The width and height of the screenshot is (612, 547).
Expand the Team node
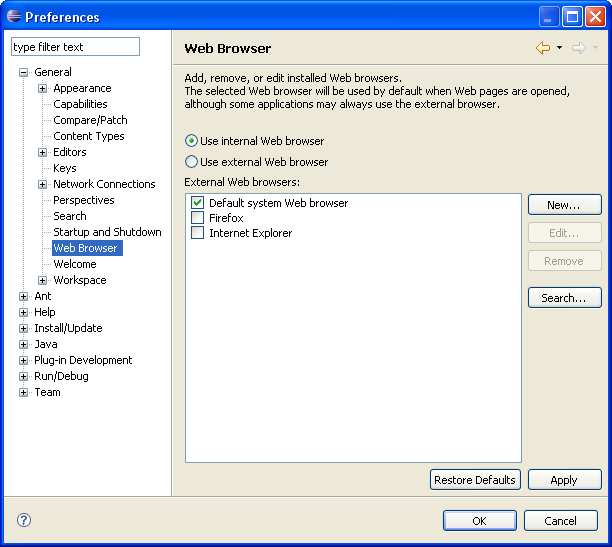point(23,392)
